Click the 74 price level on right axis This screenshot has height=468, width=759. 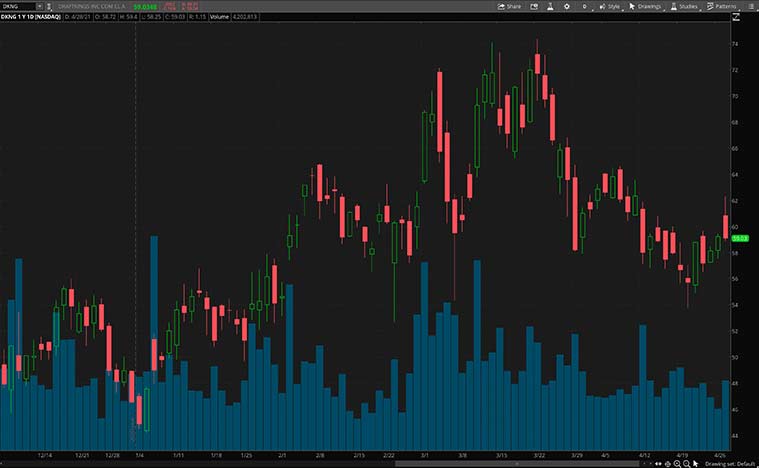[735, 44]
